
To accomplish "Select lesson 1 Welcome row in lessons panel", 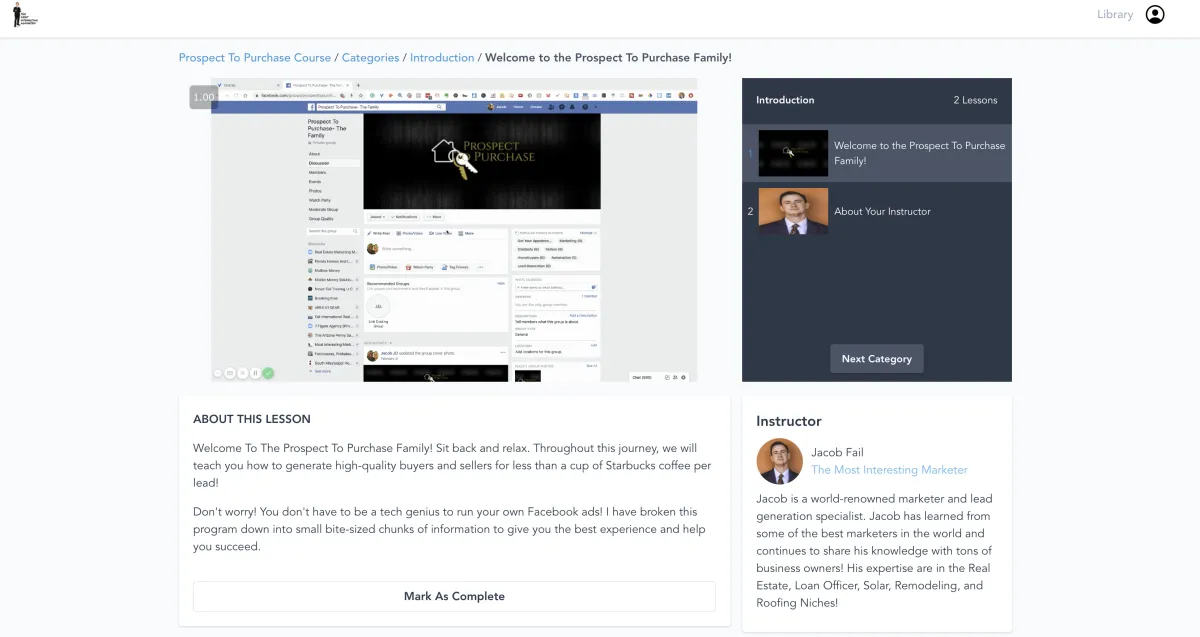I will (x=877, y=153).
